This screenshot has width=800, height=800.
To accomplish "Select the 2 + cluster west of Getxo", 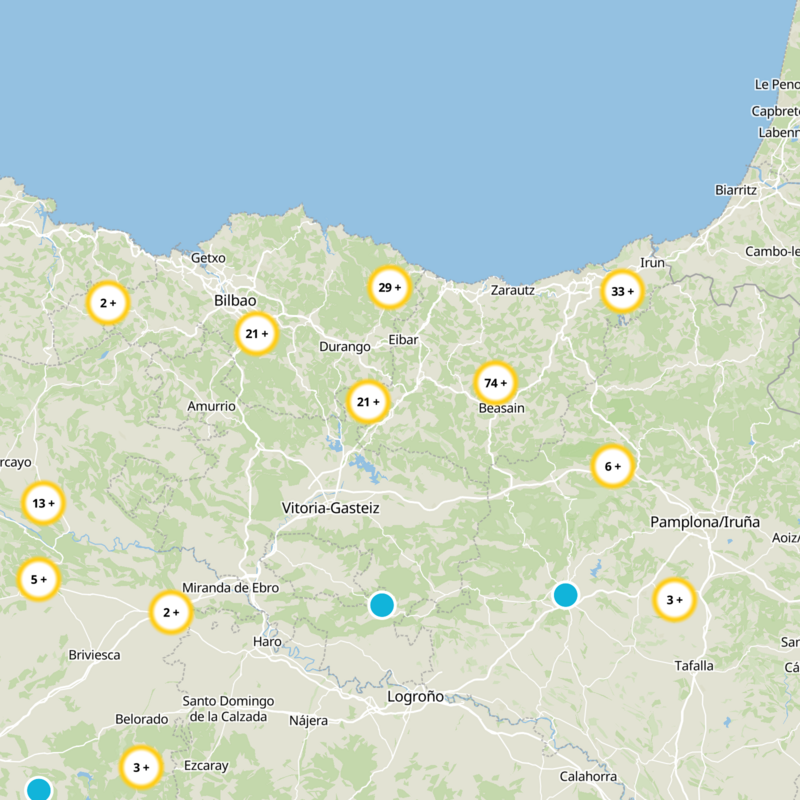I will 108,303.
